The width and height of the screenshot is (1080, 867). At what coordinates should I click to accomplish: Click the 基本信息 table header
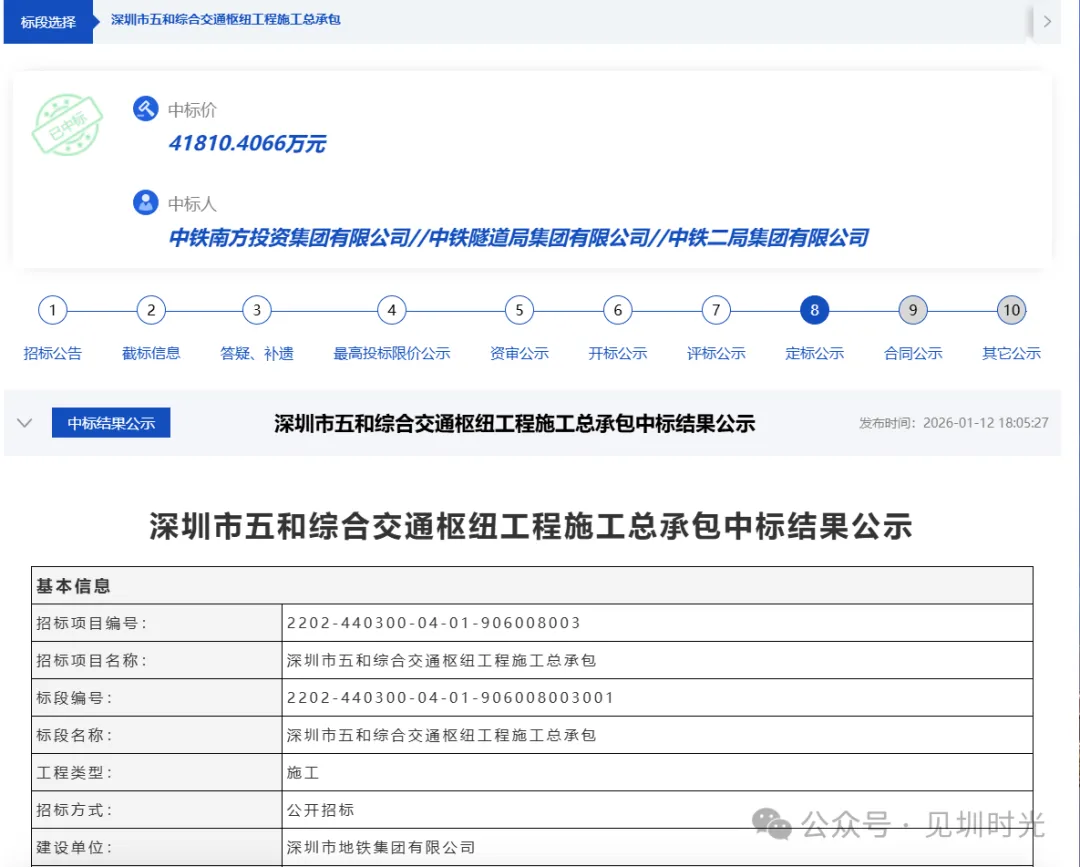coord(532,585)
